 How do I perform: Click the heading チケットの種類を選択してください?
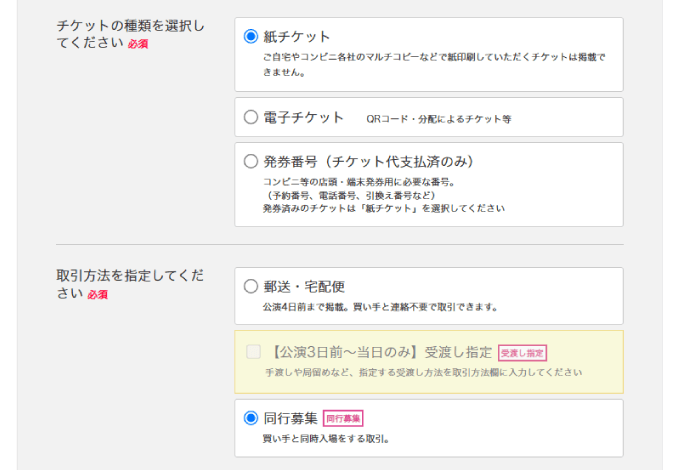pyautogui.click(x=130, y=34)
